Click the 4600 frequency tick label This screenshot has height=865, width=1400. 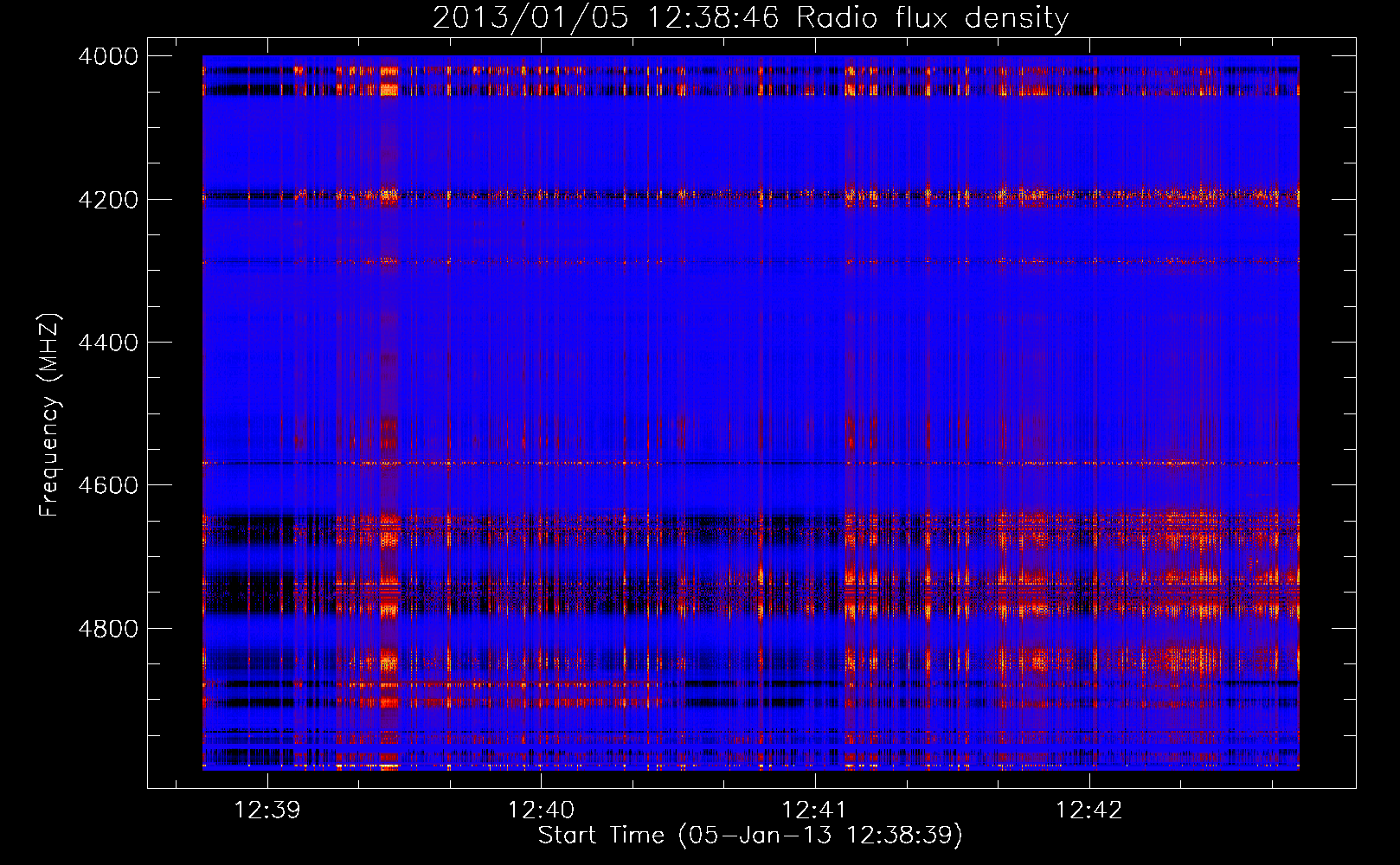108,485
